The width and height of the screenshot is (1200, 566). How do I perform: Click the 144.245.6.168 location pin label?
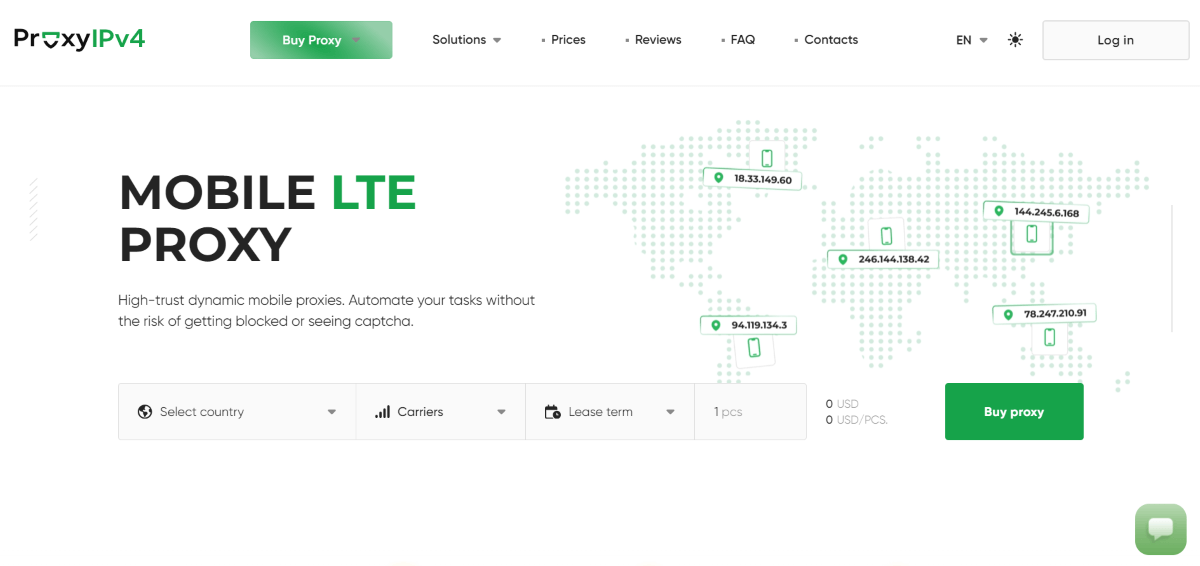[x=1037, y=212]
